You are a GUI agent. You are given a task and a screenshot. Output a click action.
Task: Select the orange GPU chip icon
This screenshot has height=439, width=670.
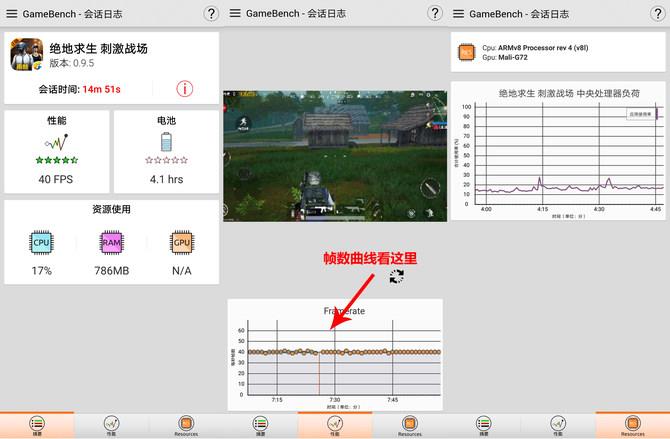[182, 242]
